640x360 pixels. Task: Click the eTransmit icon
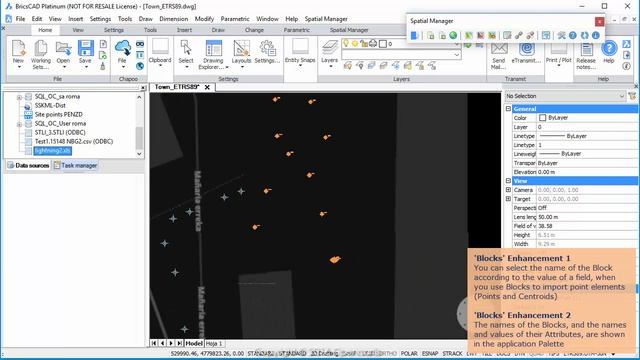(527, 49)
